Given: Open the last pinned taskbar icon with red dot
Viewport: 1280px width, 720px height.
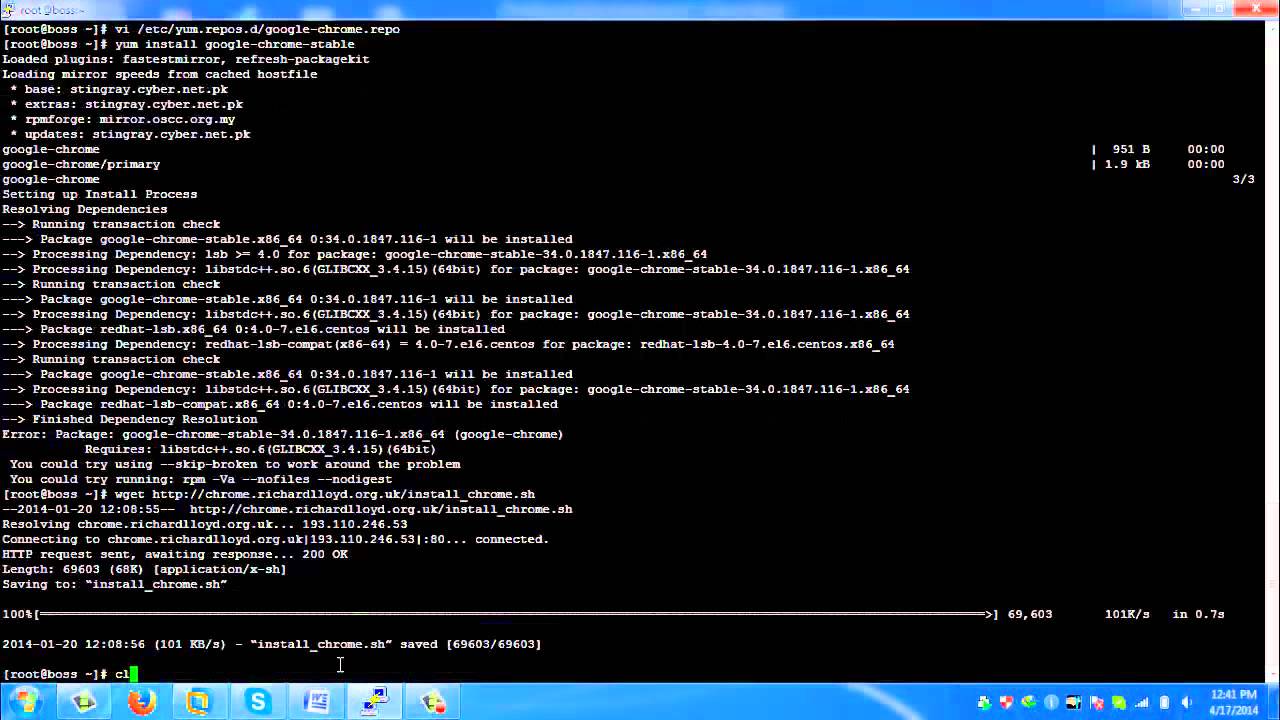Looking at the screenshot, I should tap(433, 702).
